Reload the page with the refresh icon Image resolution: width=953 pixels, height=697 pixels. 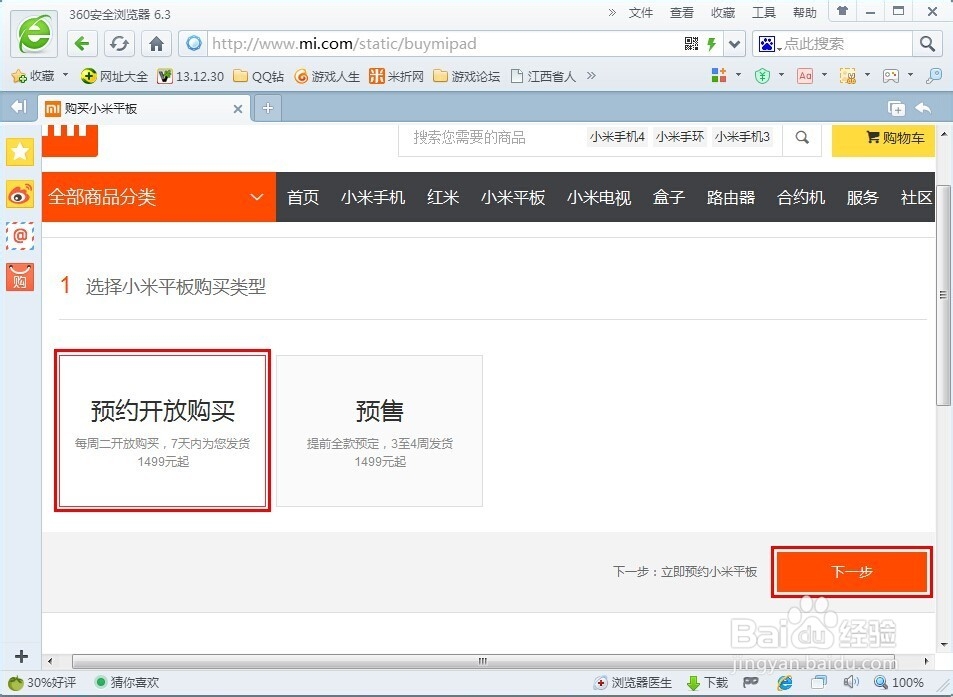click(119, 44)
